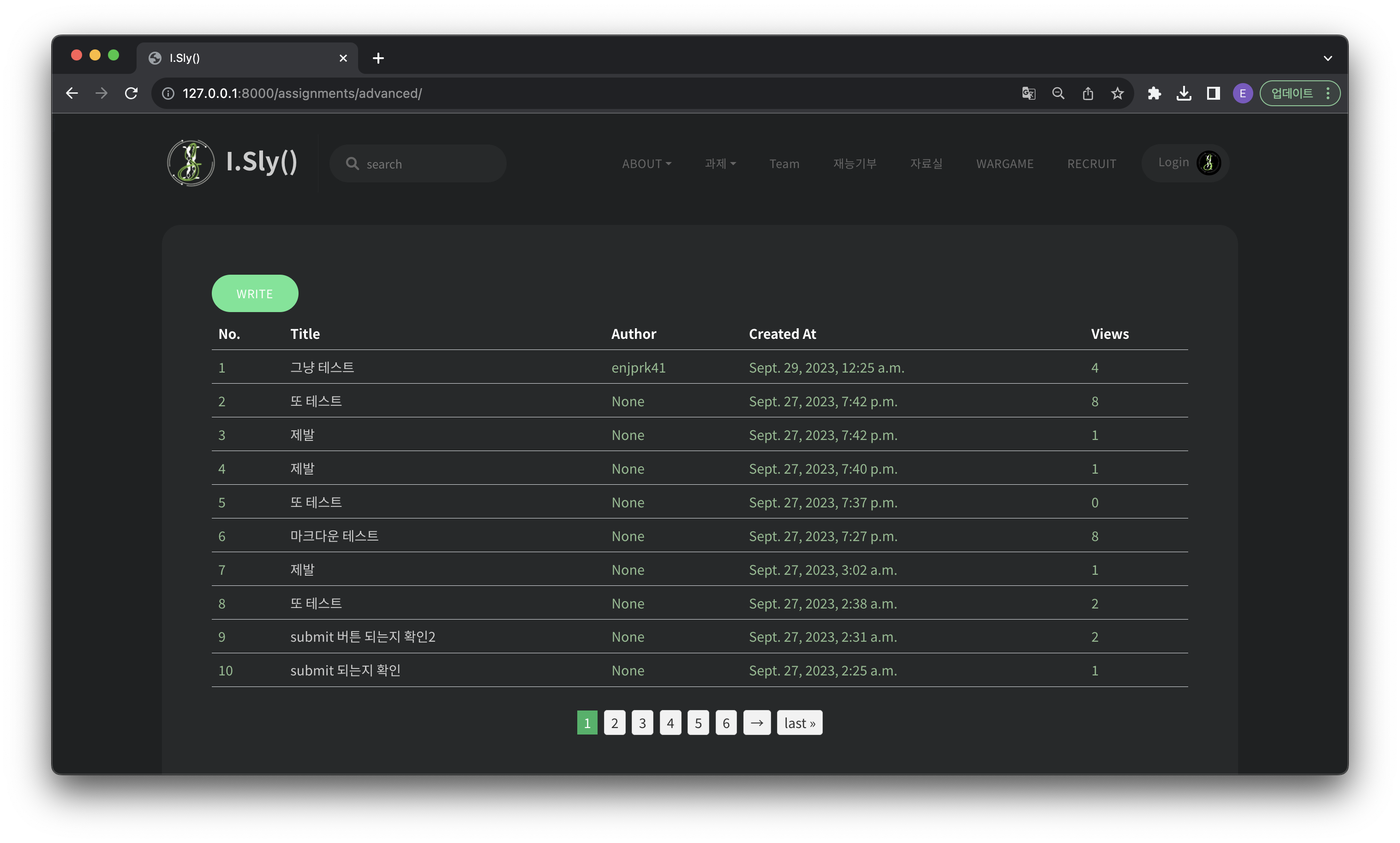Click the snake avatar beside Login
Screen dimensions: 1400x843
tap(1208, 163)
